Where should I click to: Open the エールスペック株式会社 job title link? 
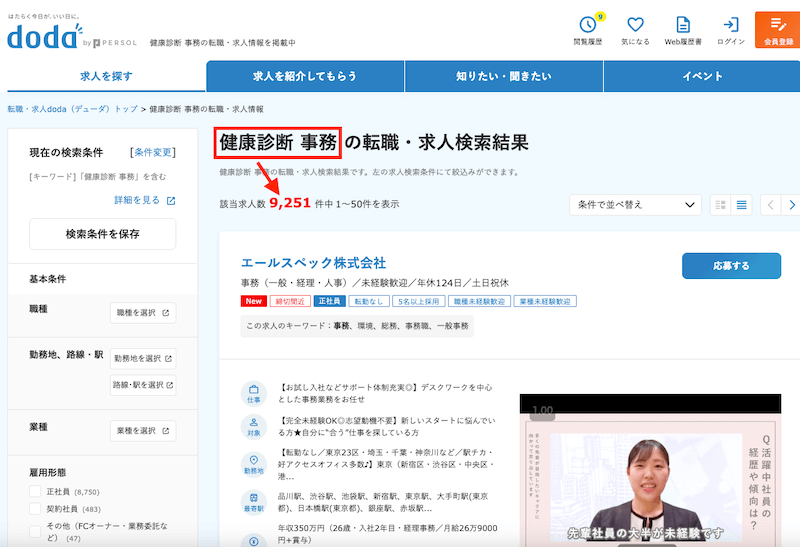pyautogui.click(x=313, y=263)
